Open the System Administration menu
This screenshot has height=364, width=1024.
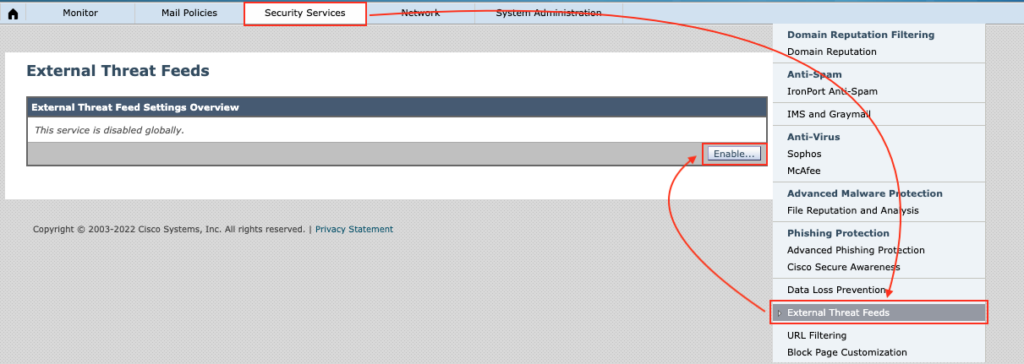coord(549,13)
